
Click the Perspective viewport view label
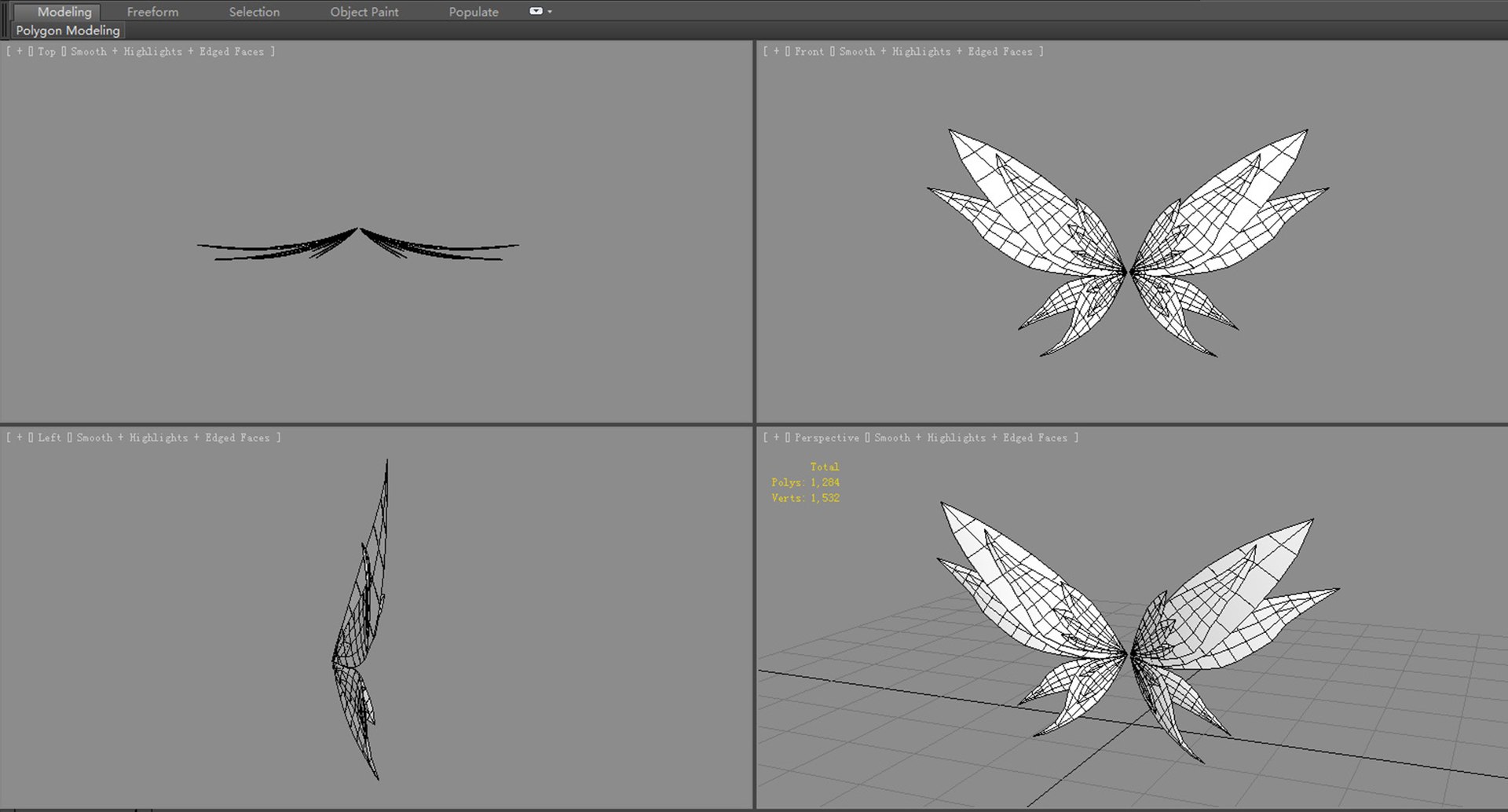826,437
